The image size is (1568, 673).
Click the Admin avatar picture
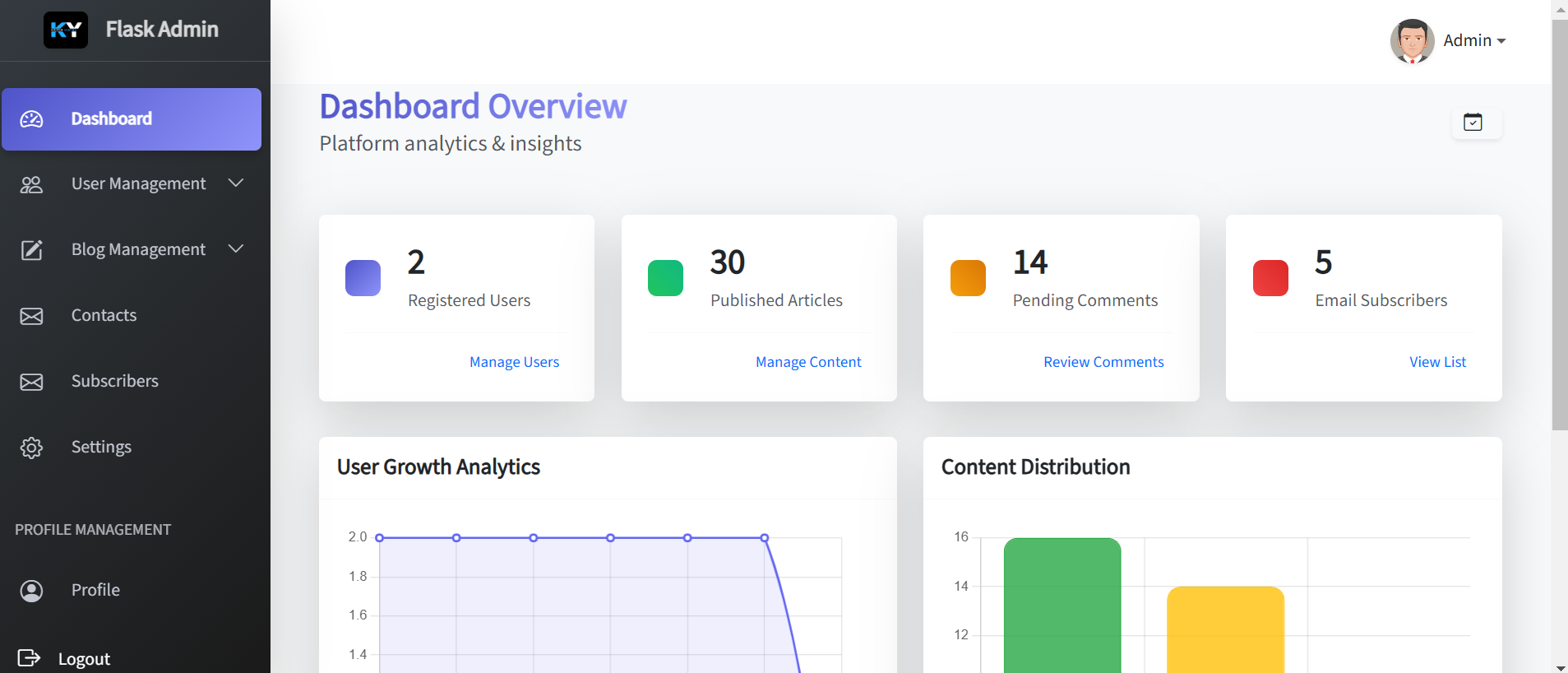pyautogui.click(x=1412, y=41)
